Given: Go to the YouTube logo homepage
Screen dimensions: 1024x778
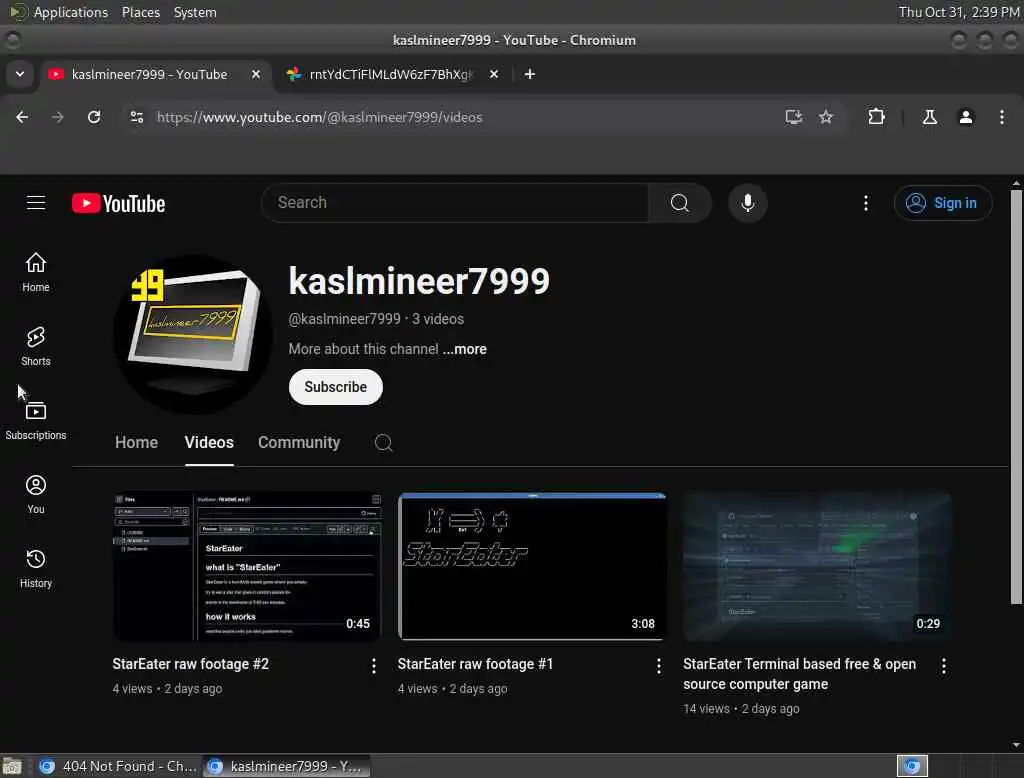Looking at the screenshot, I should (118, 203).
